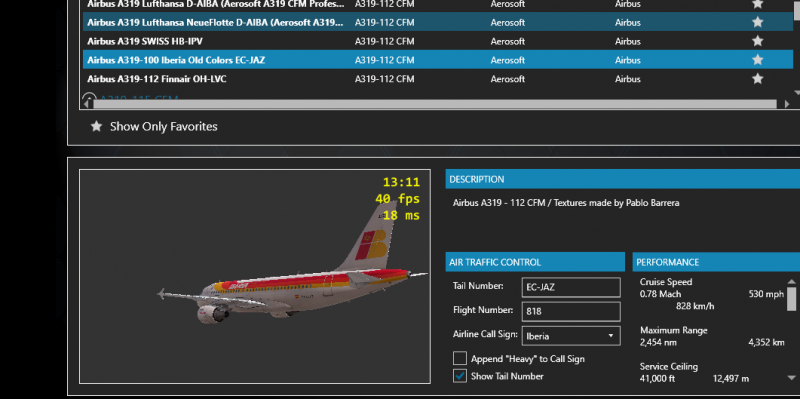The width and height of the screenshot is (800, 399).
Task: Click the Performance panel scrollbar thumb
Action: (791, 298)
